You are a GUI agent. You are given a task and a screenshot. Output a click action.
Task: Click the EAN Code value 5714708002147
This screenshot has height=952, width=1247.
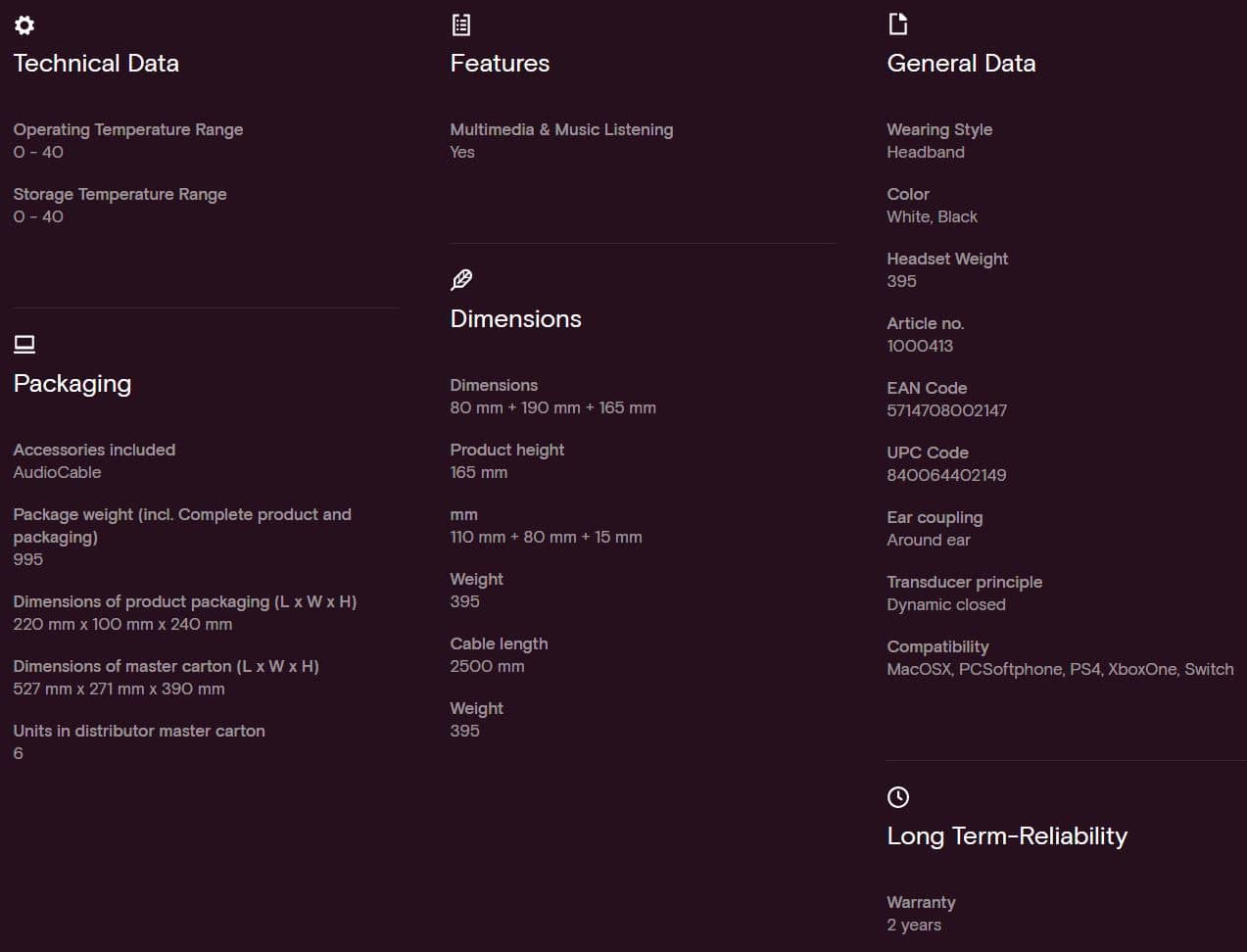pyautogui.click(x=946, y=410)
